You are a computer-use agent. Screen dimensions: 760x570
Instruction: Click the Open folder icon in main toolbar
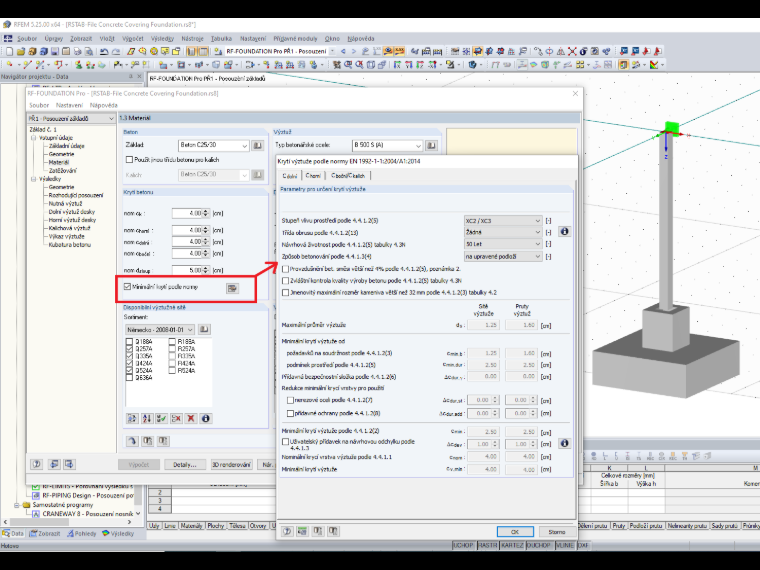pyautogui.click(x=20, y=51)
